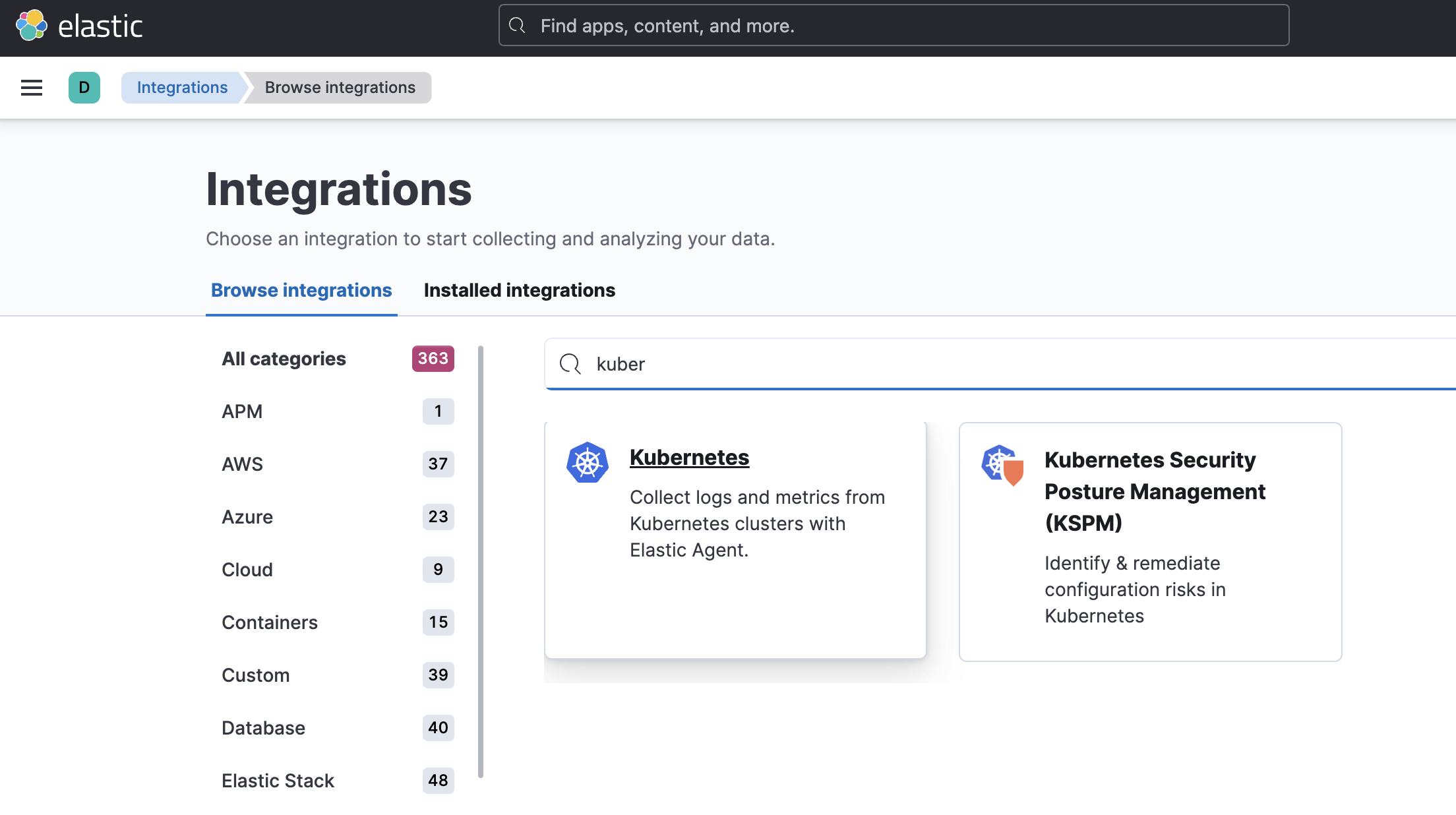Click the category list scrollbar
This screenshot has height=815, width=1456.
[481, 560]
